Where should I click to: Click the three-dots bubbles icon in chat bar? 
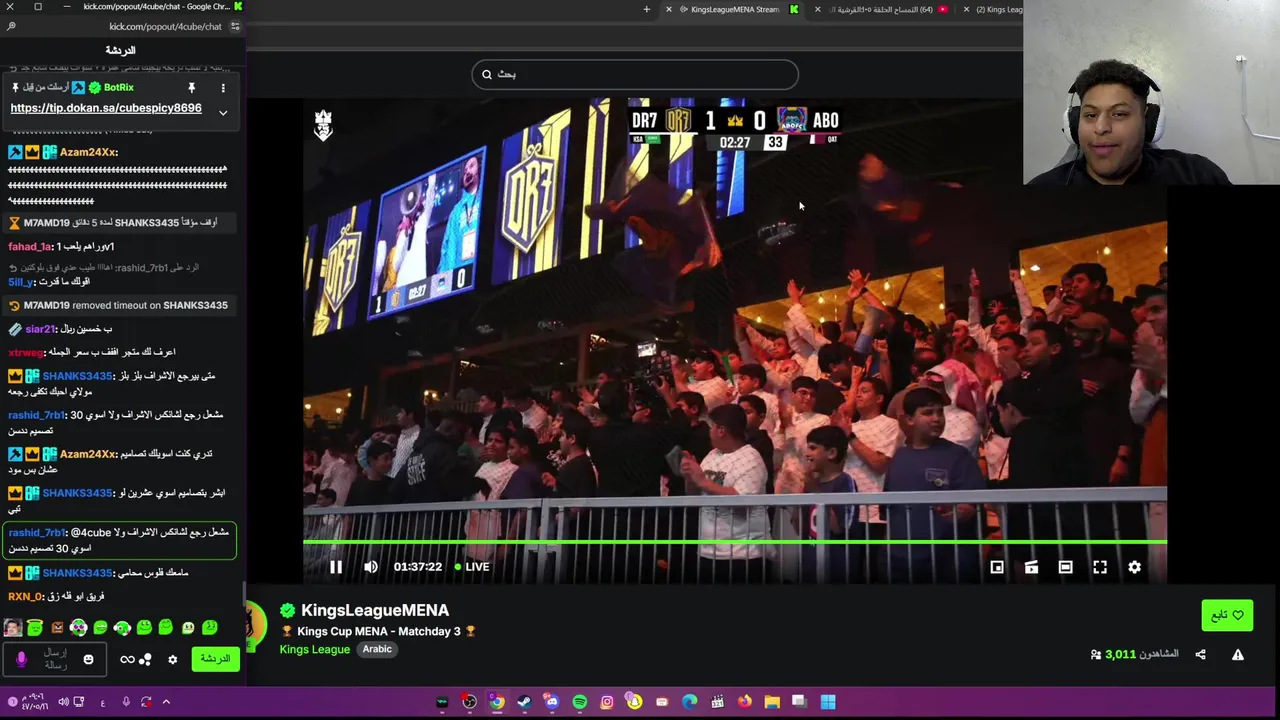click(145, 659)
